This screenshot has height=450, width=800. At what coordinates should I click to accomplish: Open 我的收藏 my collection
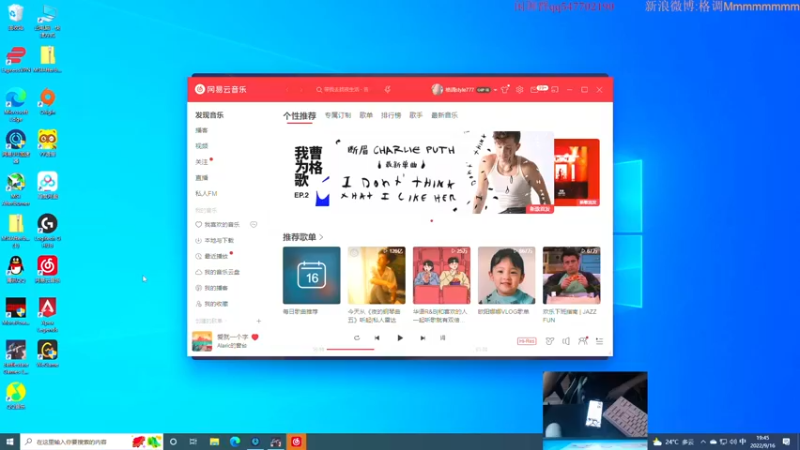pos(212,304)
